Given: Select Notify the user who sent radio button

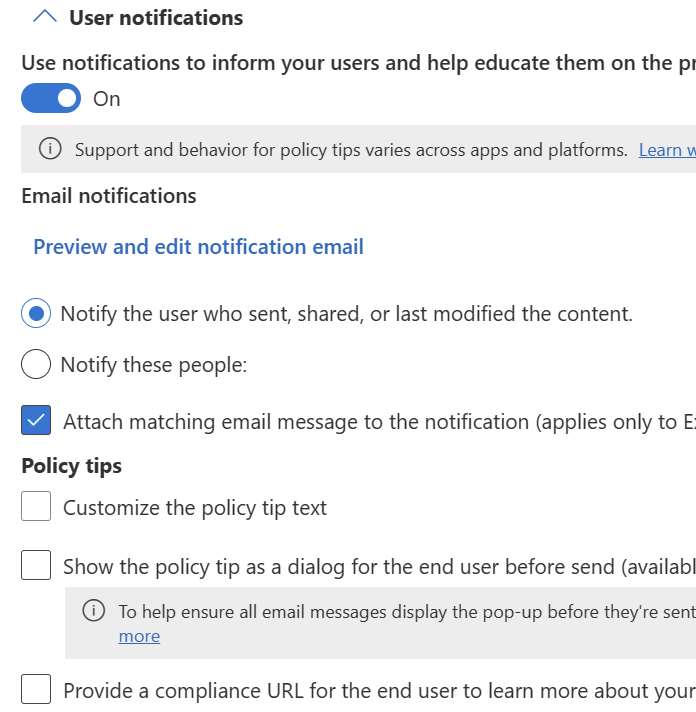Looking at the screenshot, I should [x=36, y=314].
